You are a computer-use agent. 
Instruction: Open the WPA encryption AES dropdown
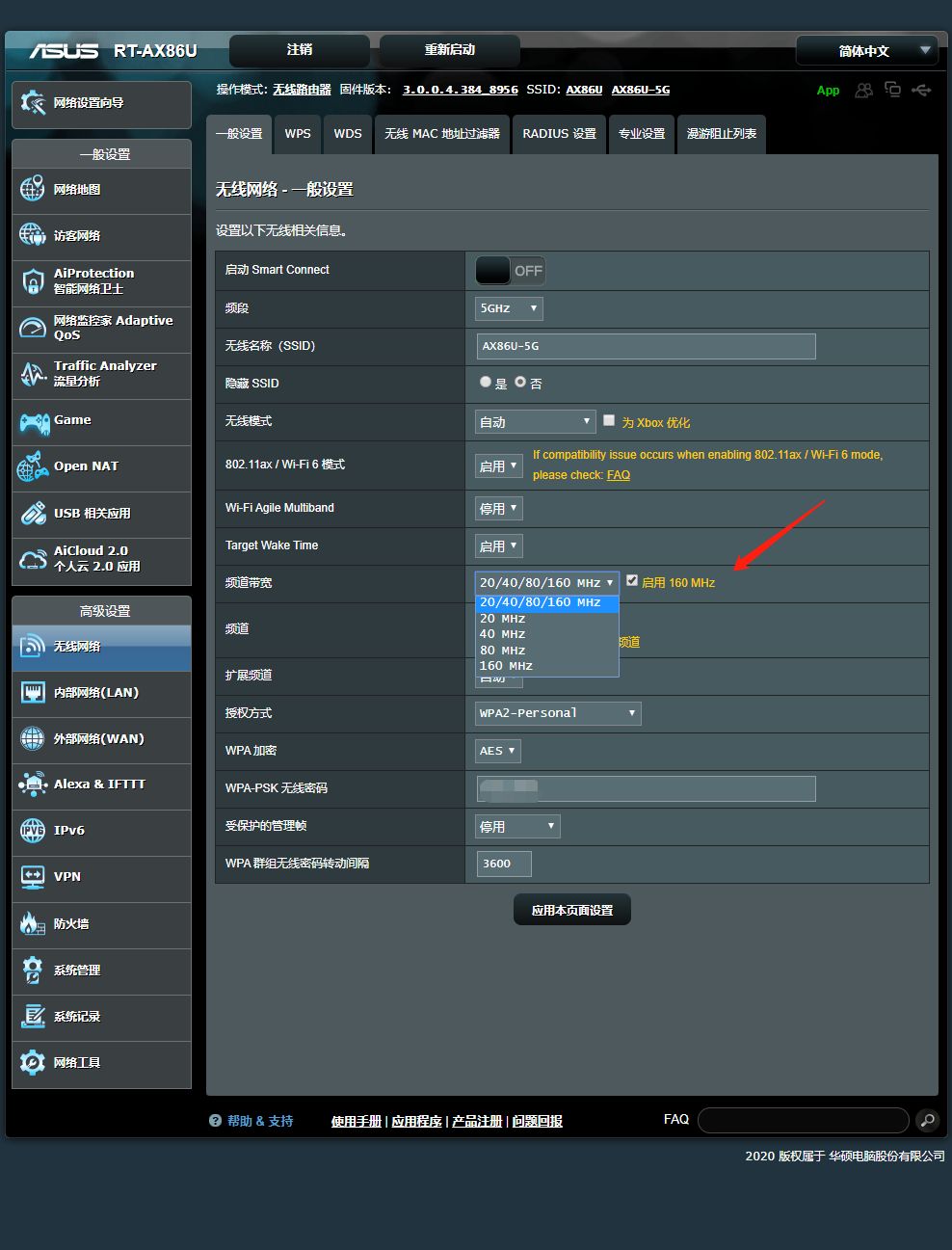(x=499, y=751)
